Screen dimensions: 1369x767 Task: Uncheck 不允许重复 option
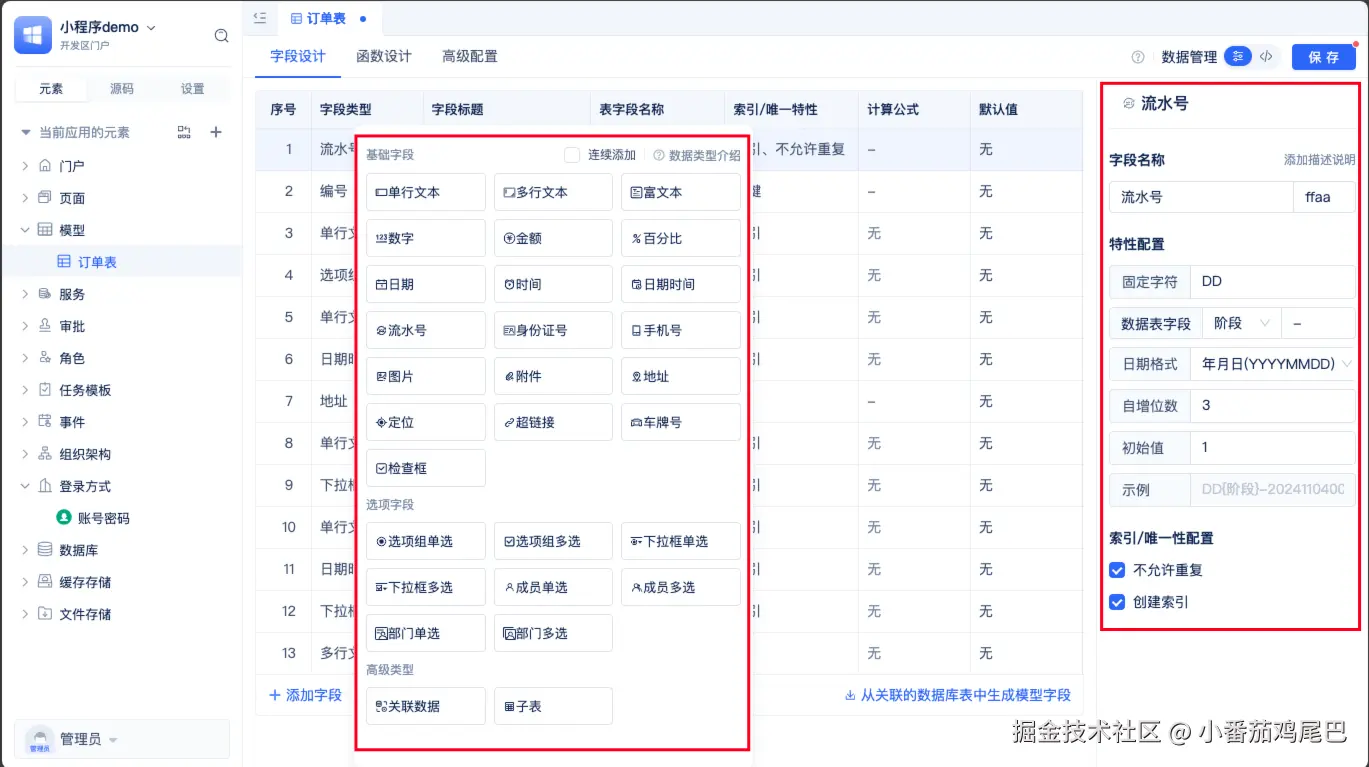coord(1118,570)
